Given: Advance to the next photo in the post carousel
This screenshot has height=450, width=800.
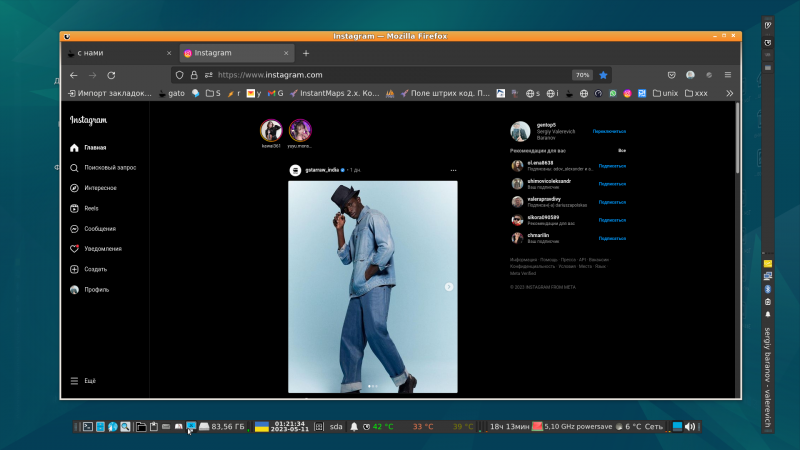Looking at the screenshot, I should (x=449, y=287).
